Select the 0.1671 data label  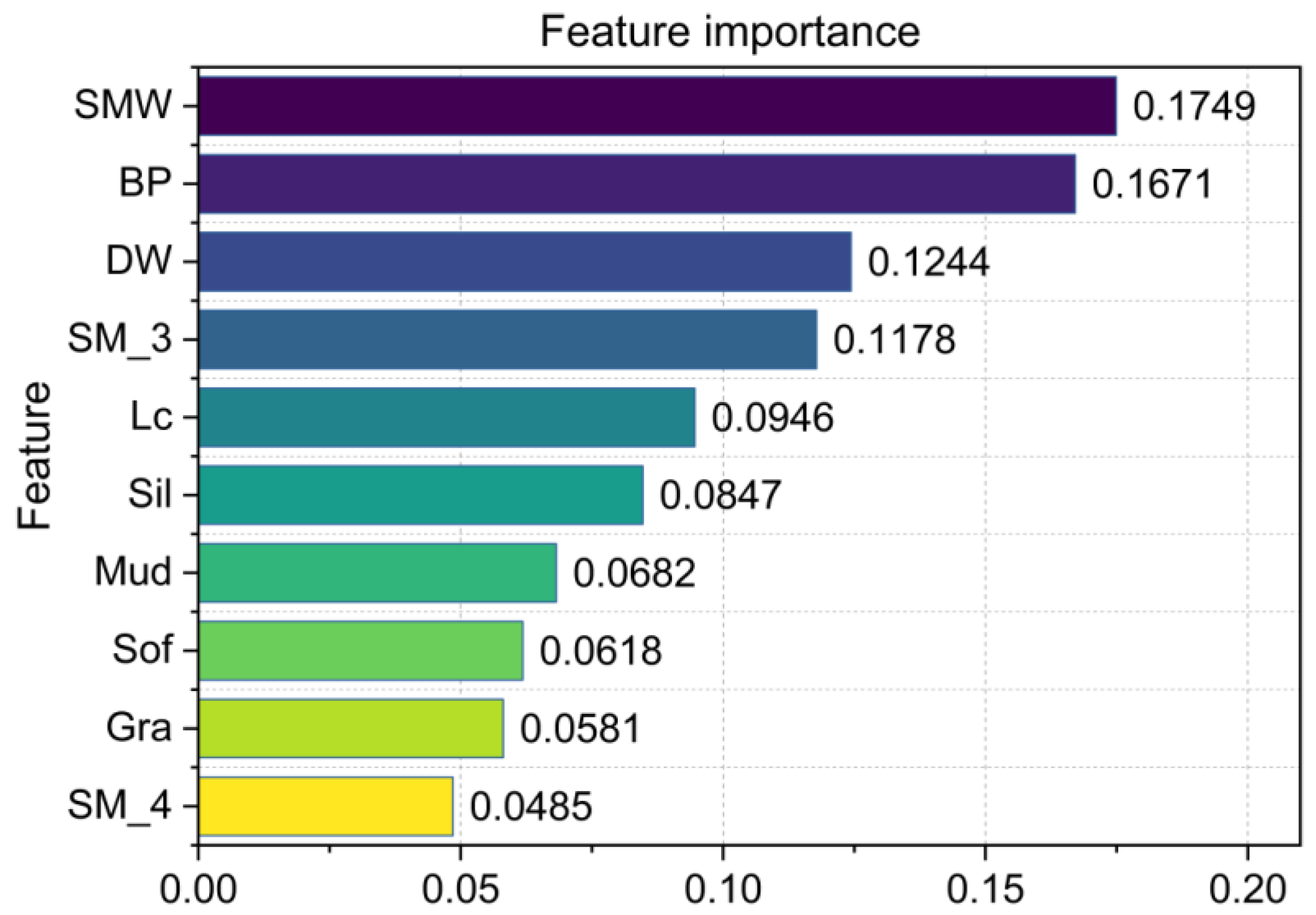tap(1152, 185)
